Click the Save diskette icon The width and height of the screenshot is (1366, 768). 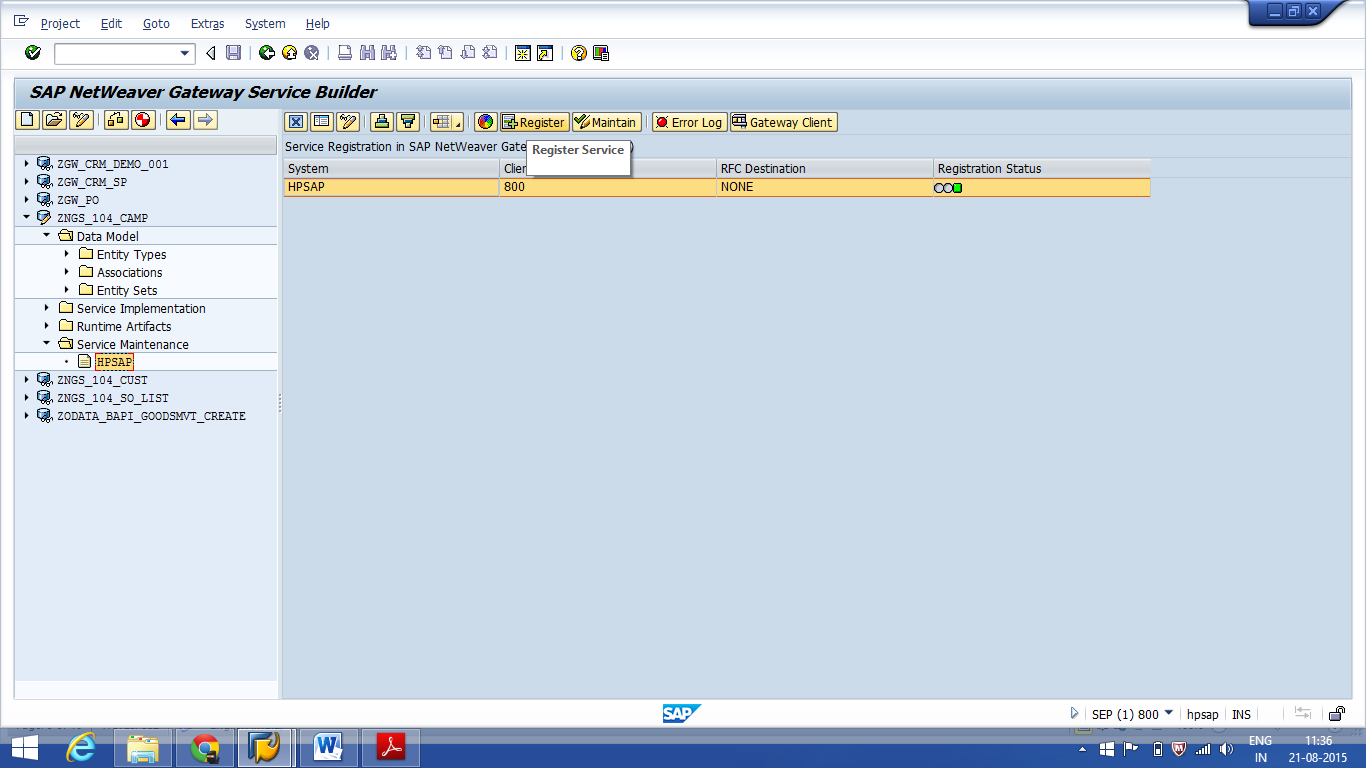pyautogui.click(x=233, y=53)
